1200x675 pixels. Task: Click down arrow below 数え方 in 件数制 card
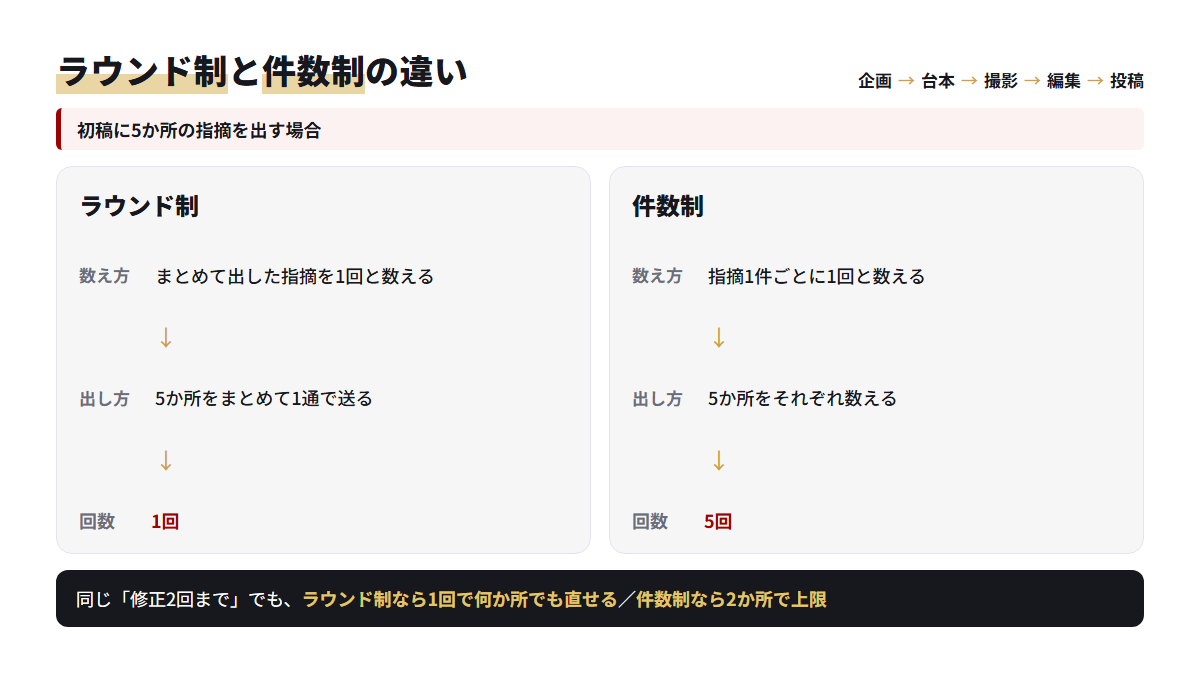(718, 338)
